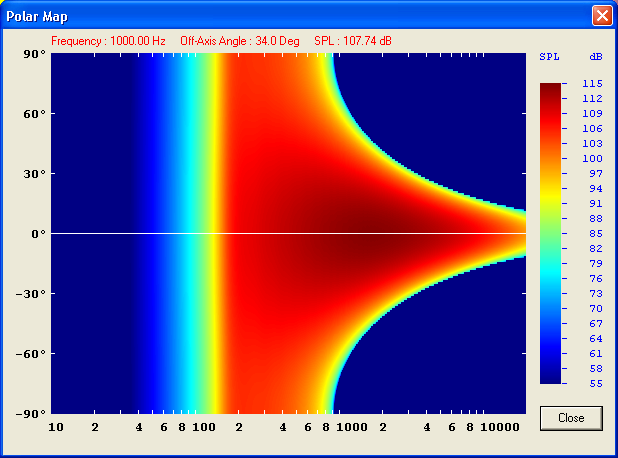This screenshot has width=618, height=458.
Task: Click the 64 dB scale label
Action: (x=596, y=339)
